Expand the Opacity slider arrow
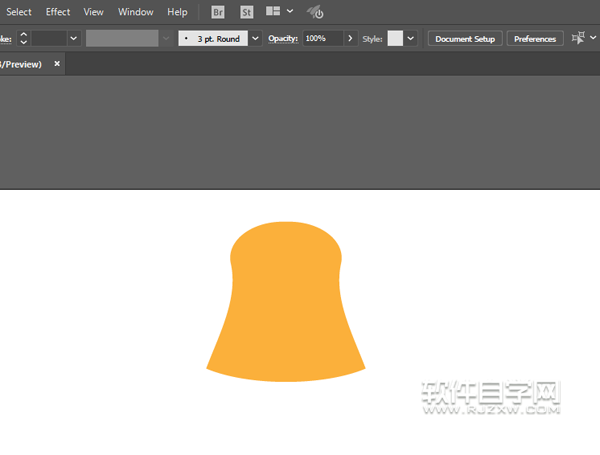The image size is (600, 455). coord(350,38)
